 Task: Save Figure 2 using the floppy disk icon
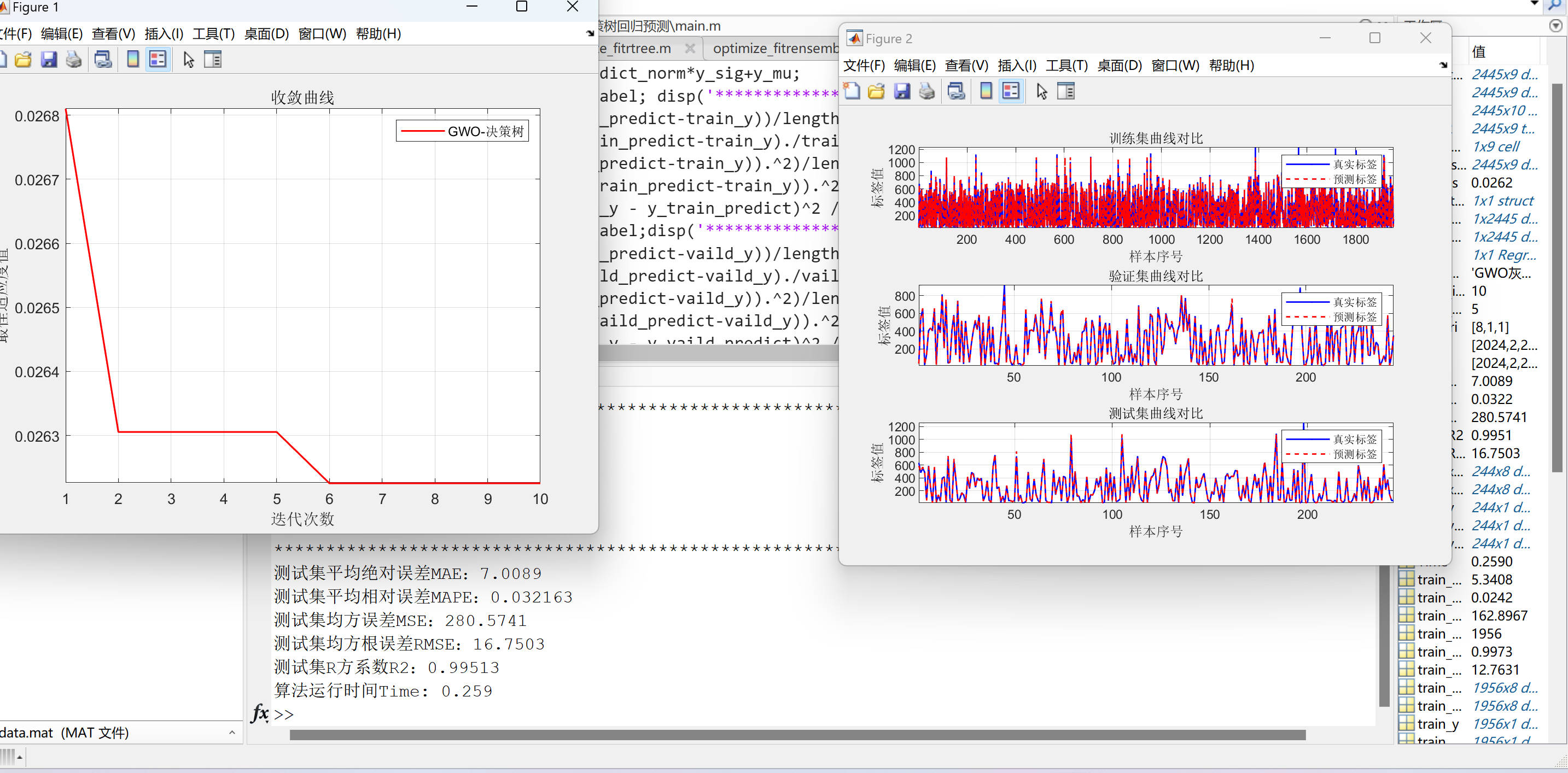(x=901, y=91)
